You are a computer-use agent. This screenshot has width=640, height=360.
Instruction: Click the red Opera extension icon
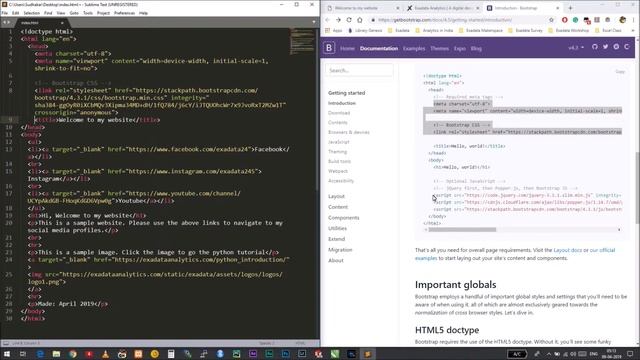tap(564, 20)
